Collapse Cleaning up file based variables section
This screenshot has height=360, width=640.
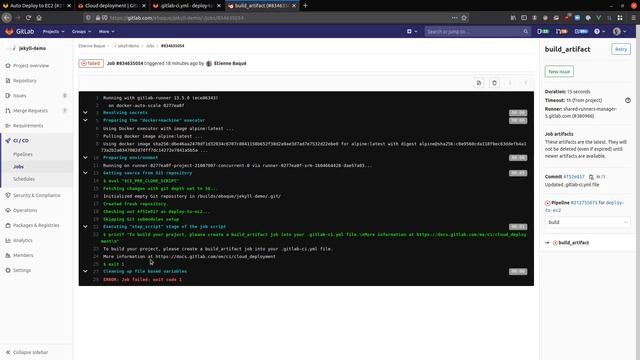[85, 271]
